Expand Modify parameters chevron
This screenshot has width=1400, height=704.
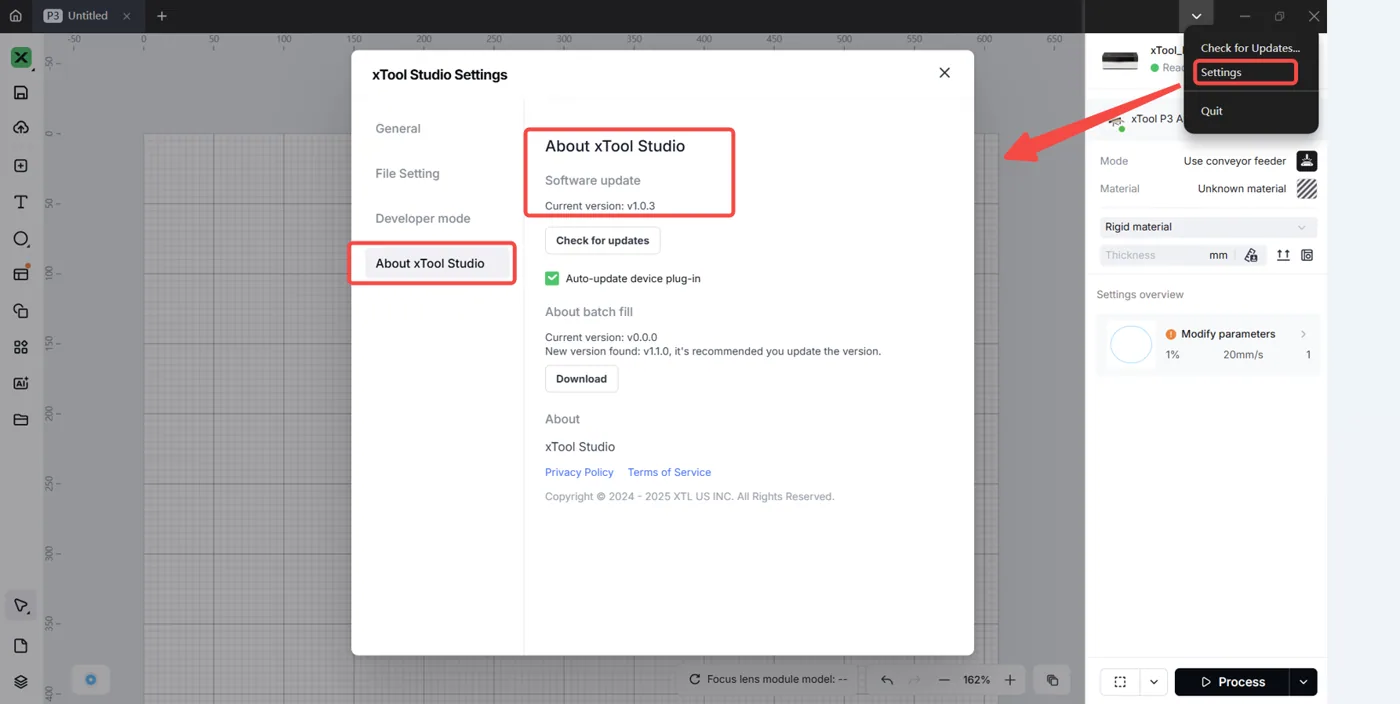pyautogui.click(x=1303, y=334)
